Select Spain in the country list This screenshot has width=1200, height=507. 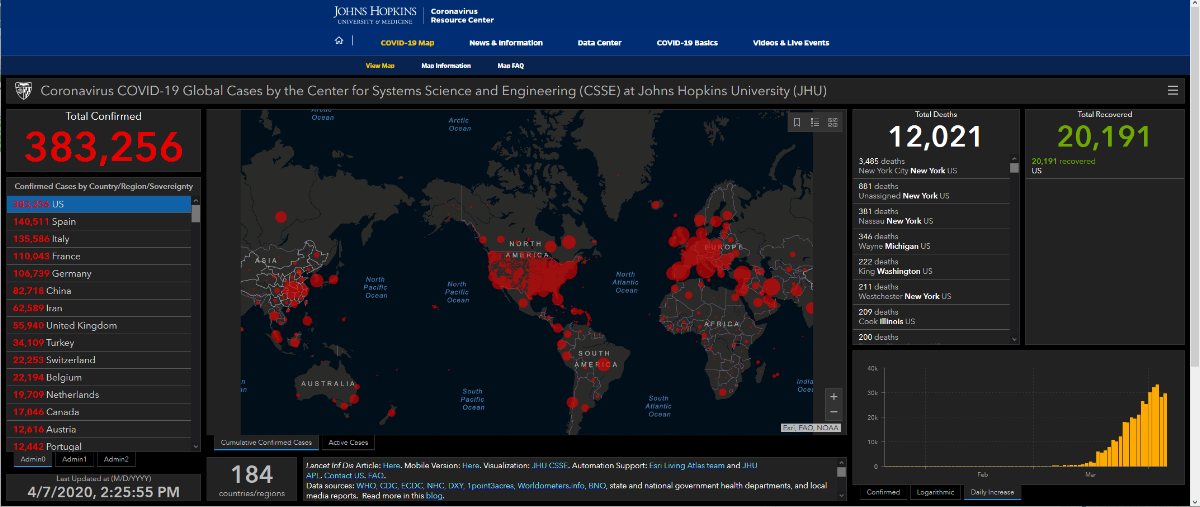pos(99,221)
